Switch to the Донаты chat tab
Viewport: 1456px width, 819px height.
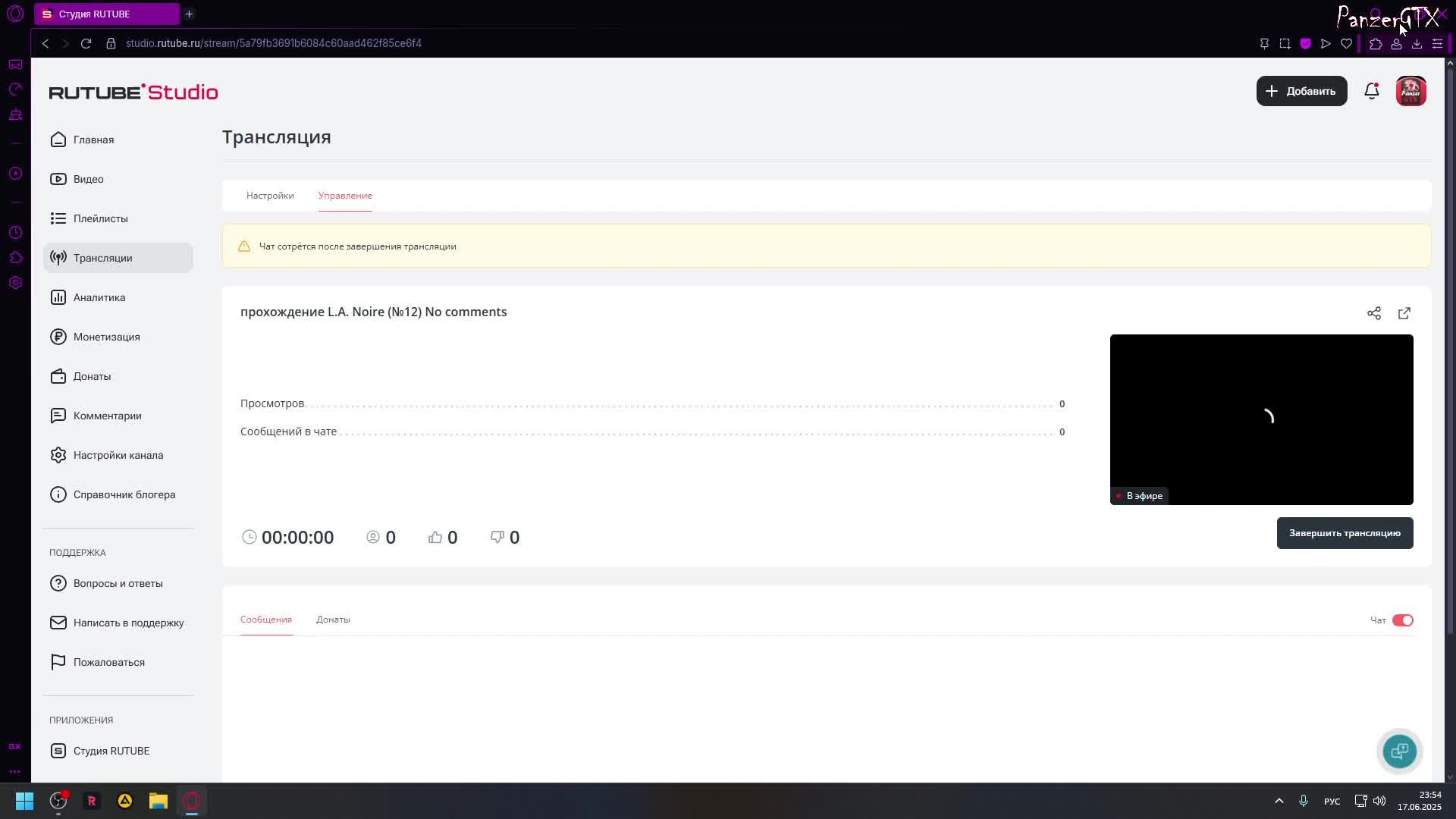pos(333,620)
